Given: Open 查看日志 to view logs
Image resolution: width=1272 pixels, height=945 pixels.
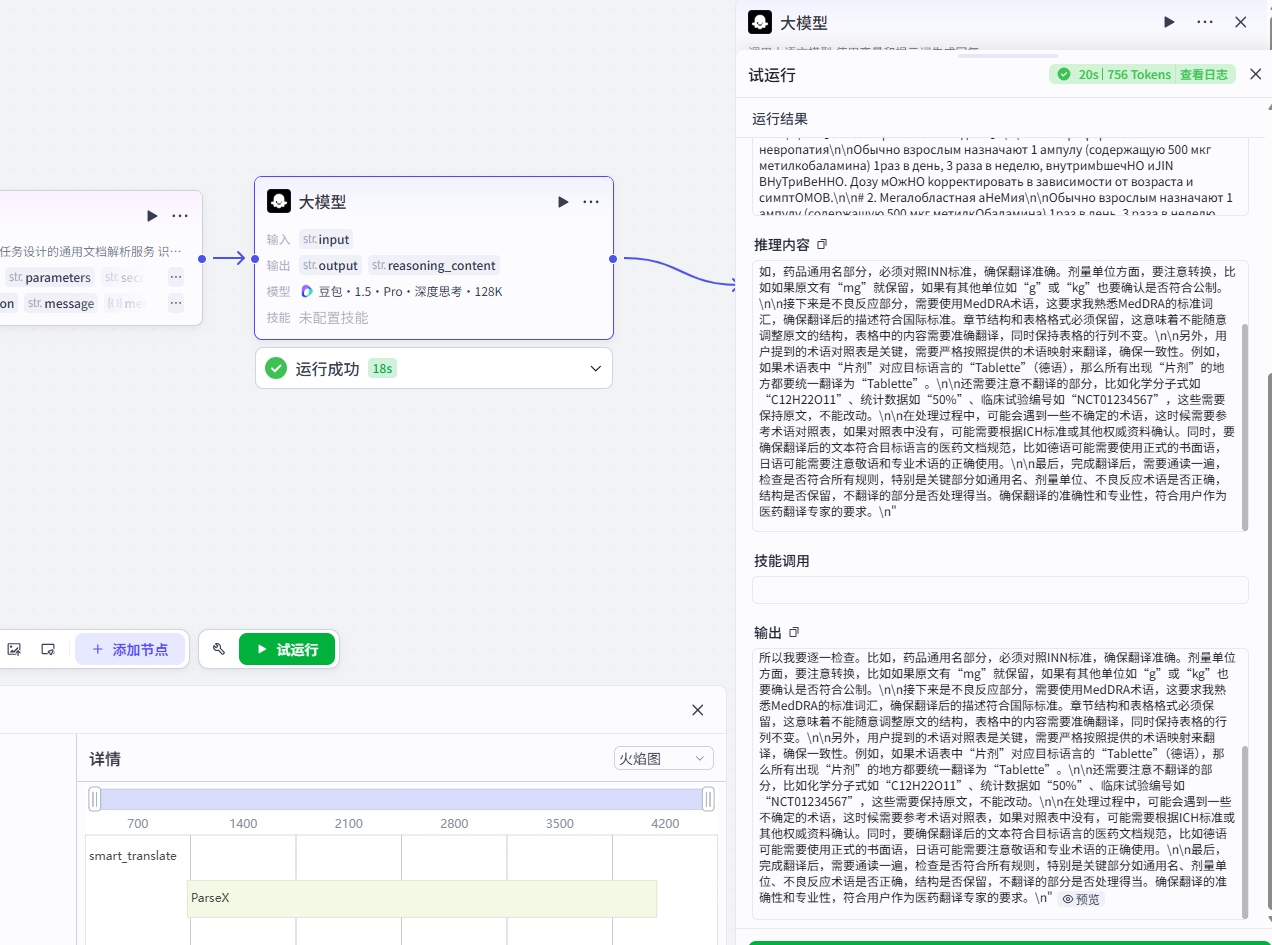Looking at the screenshot, I should coord(1205,74).
